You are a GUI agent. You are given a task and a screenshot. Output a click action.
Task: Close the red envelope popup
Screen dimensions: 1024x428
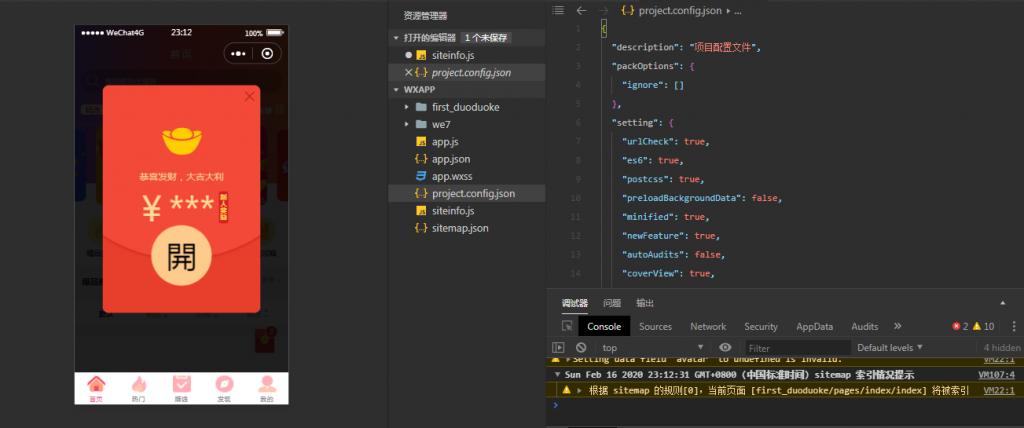point(249,97)
